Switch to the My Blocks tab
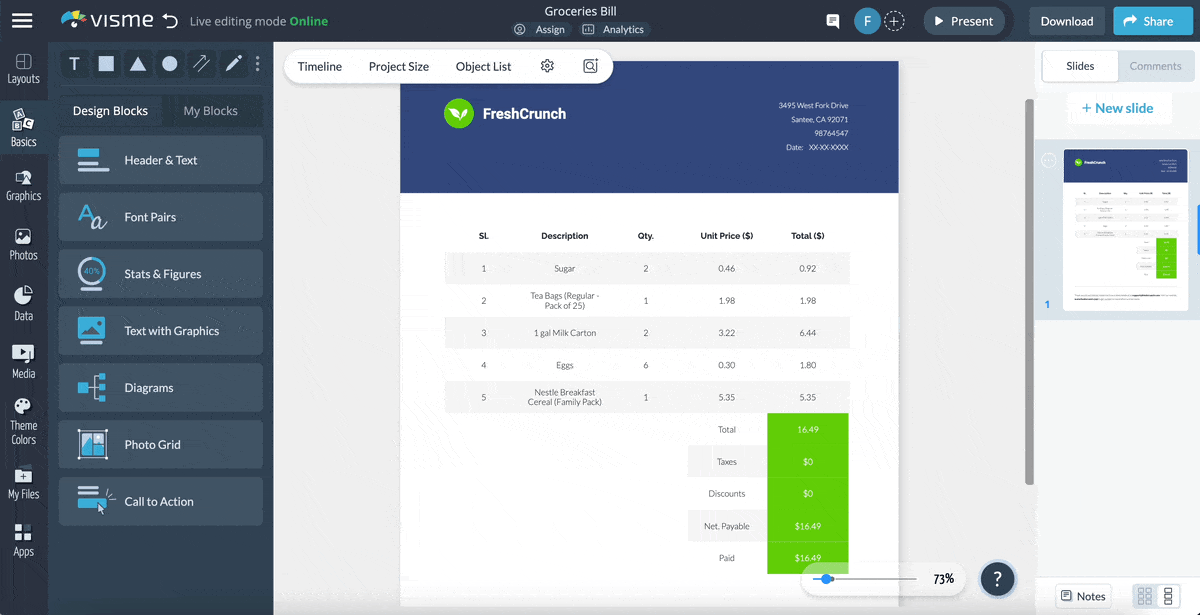This screenshot has width=1200, height=615. [x=210, y=111]
